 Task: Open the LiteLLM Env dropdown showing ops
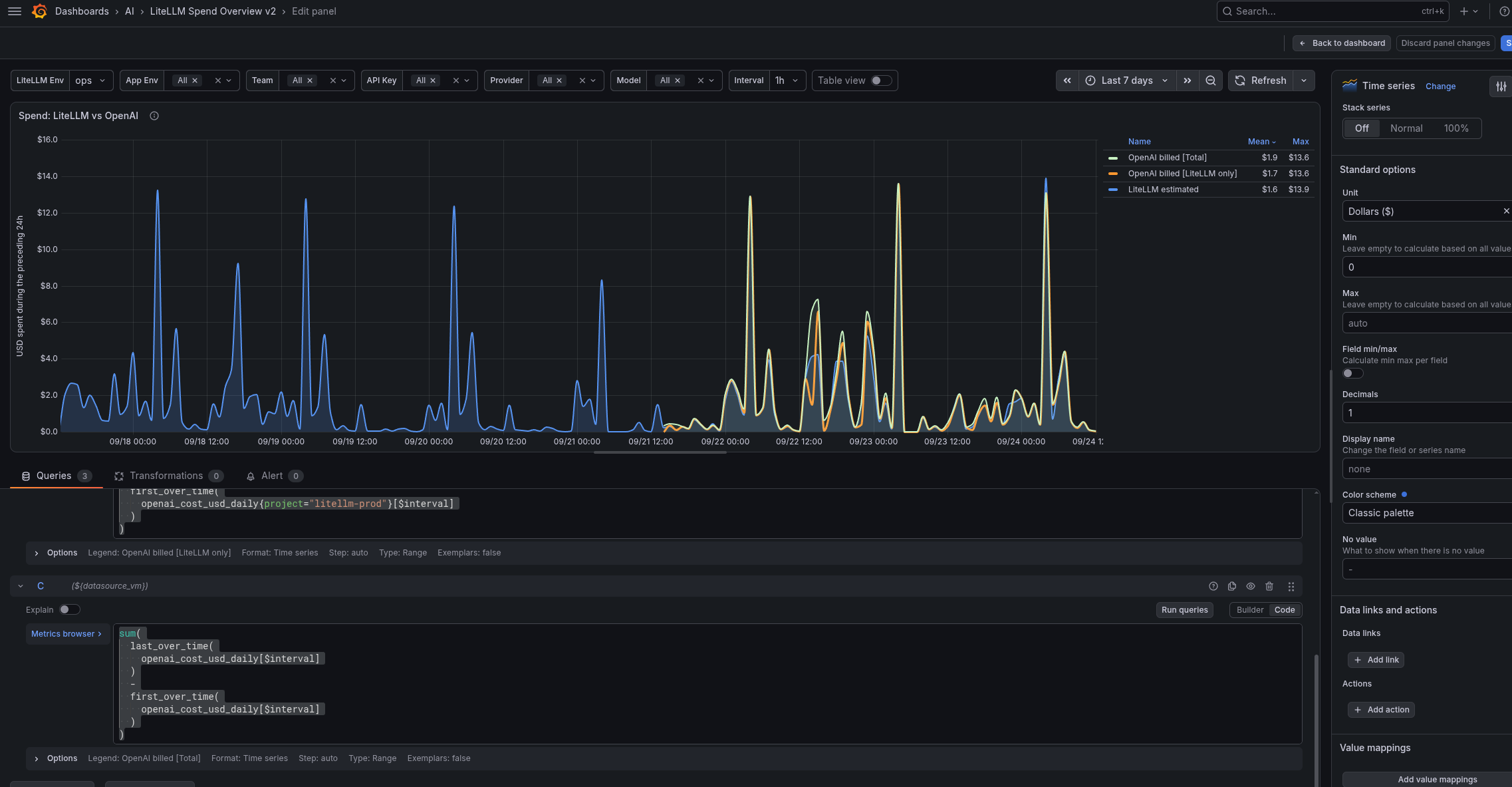click(91, 80)
